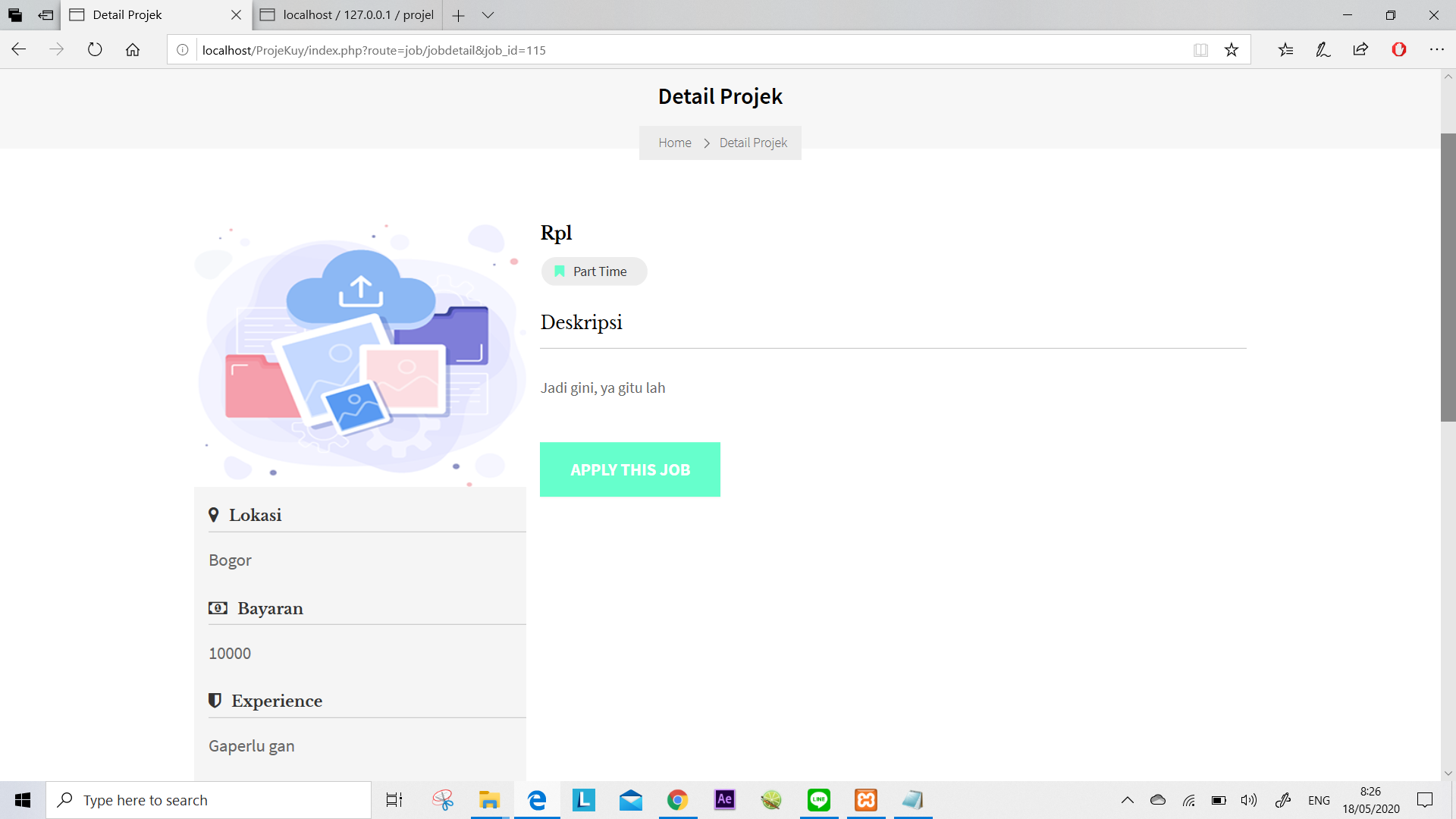Open site information icon in address bar
This screenshot has height=819, width=1456.
pos(183,50)
